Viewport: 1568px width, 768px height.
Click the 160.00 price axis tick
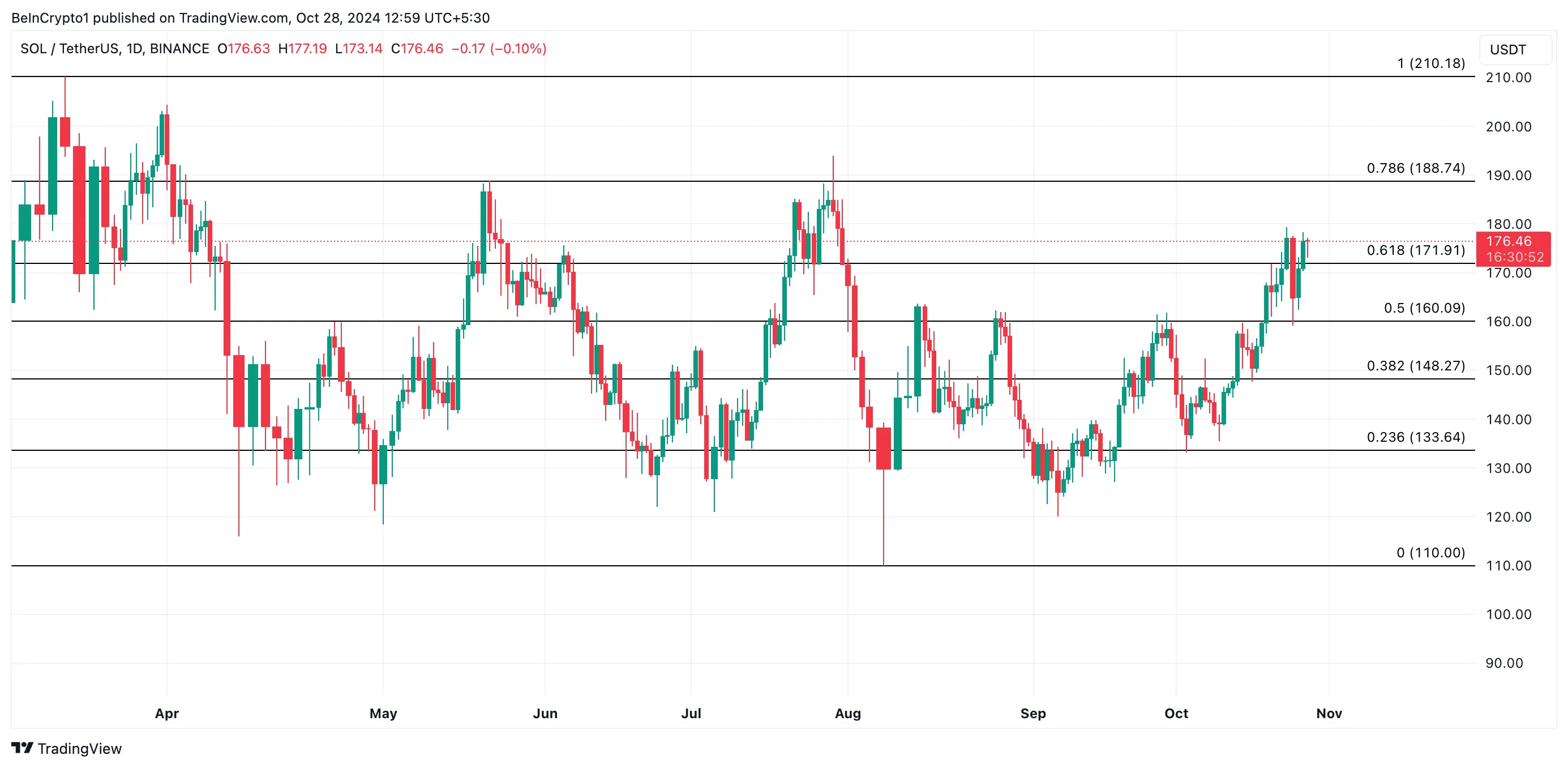tap(1509, 322)
